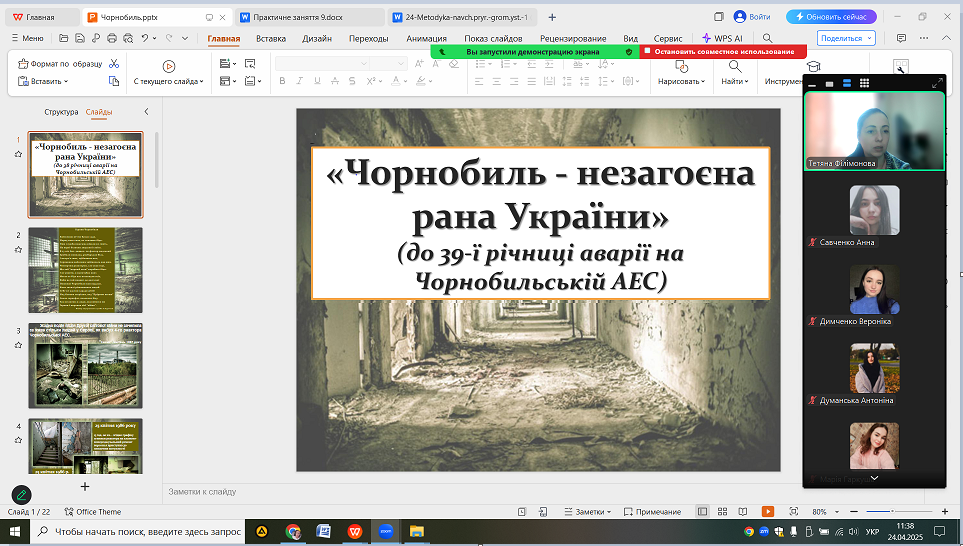Screen dimensions: 963x546
Task: Open the Переходы ribbon tab
Action: [368, 38]
